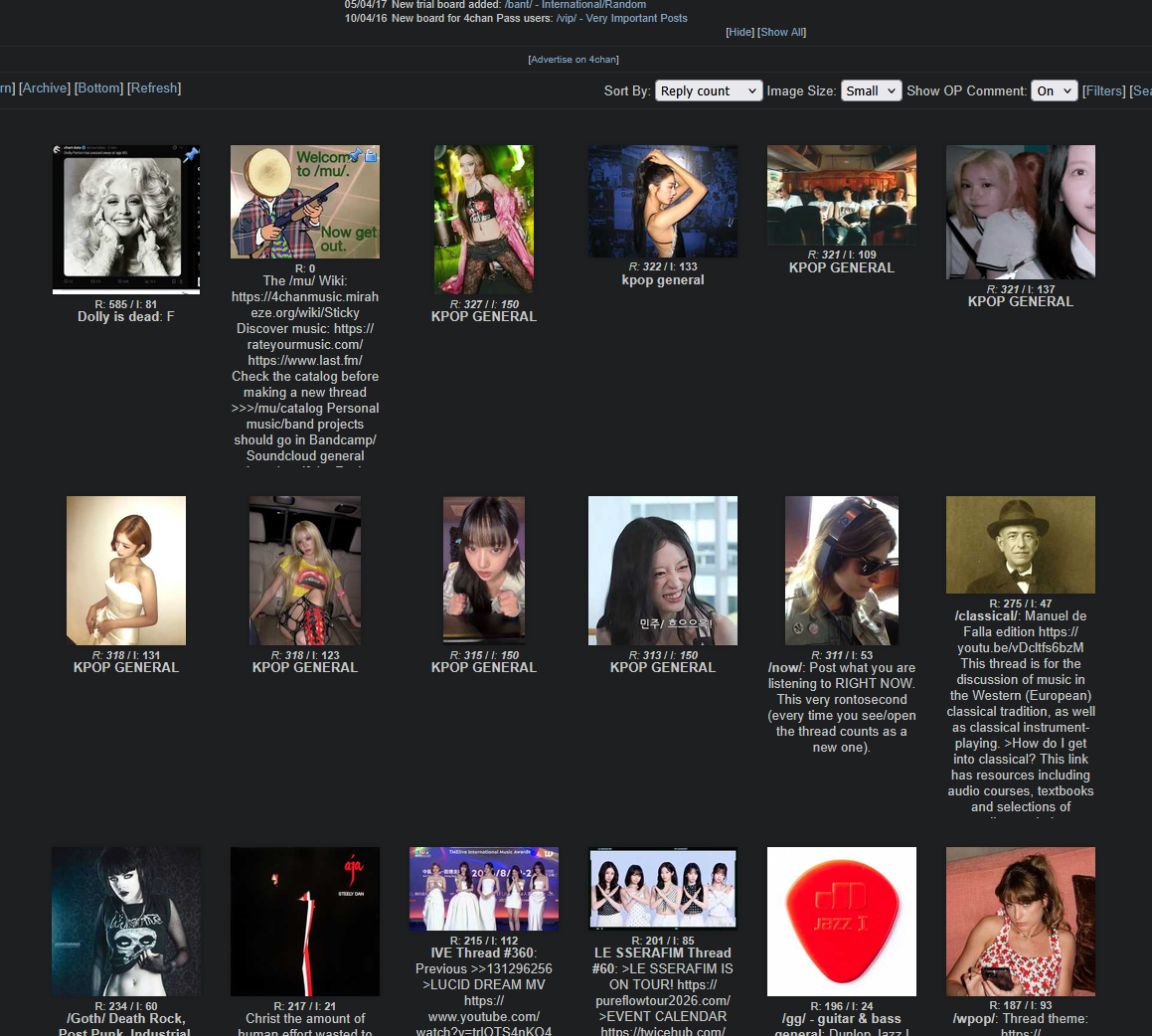The height and width of the screenshot is (1036, 1152).
Task: Open the Dolly is dead thread thumbnail
Action: pyautogui.click(x=126, y=220)
